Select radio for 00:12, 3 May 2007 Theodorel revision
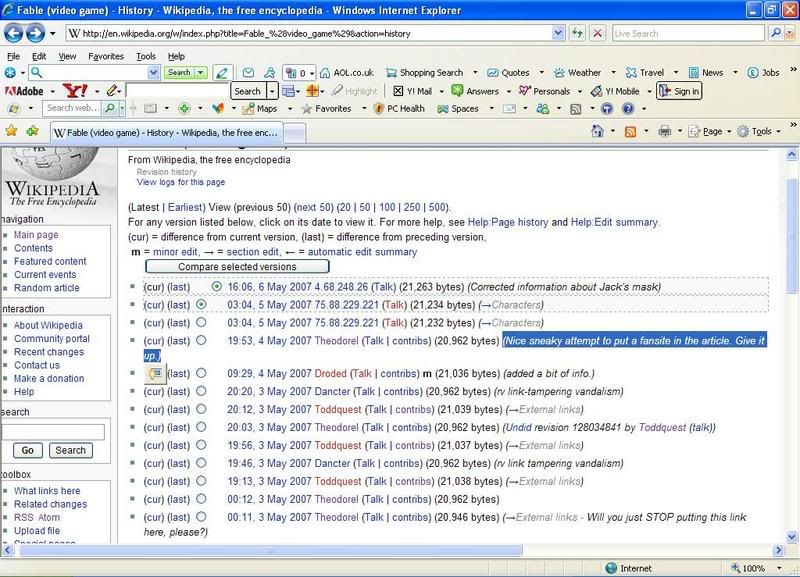This screenshot has height=577, width=800. [202, 499]
